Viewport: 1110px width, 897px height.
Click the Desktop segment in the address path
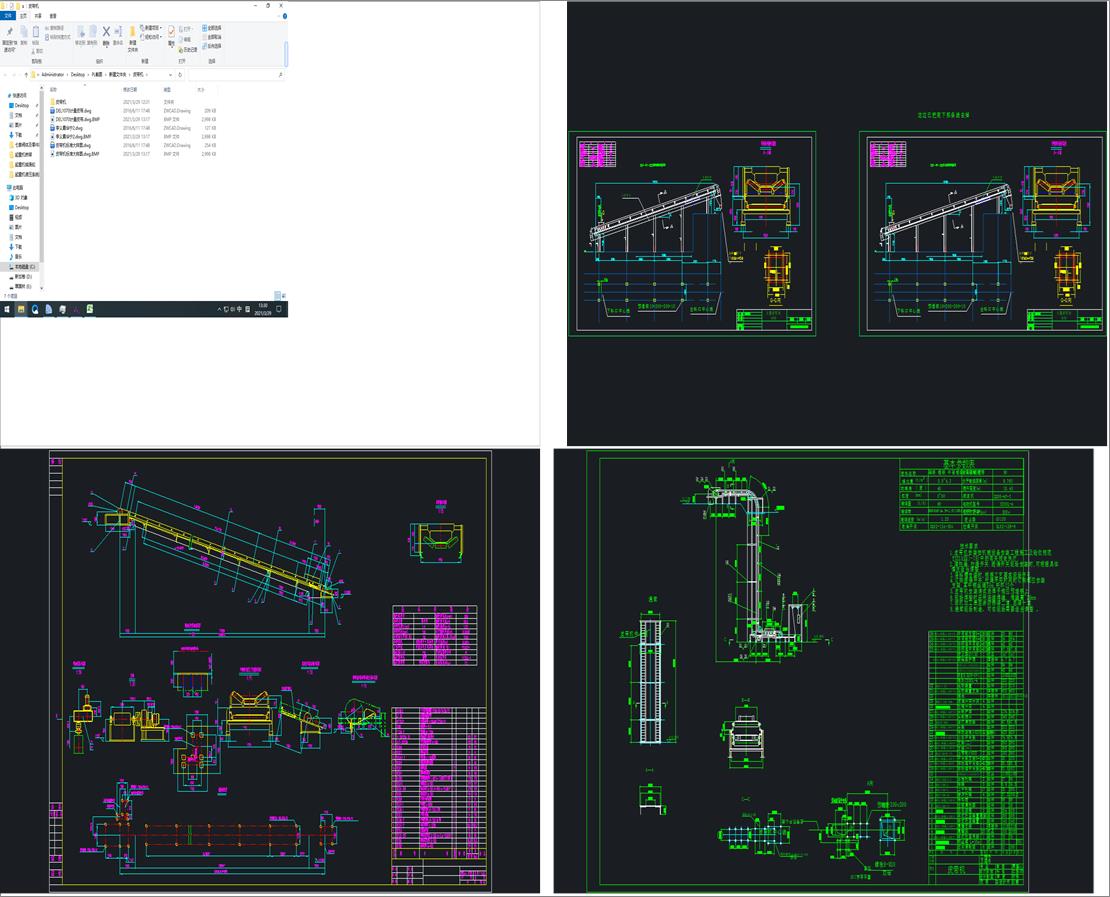pyautogui.click(x=77, y=74)
